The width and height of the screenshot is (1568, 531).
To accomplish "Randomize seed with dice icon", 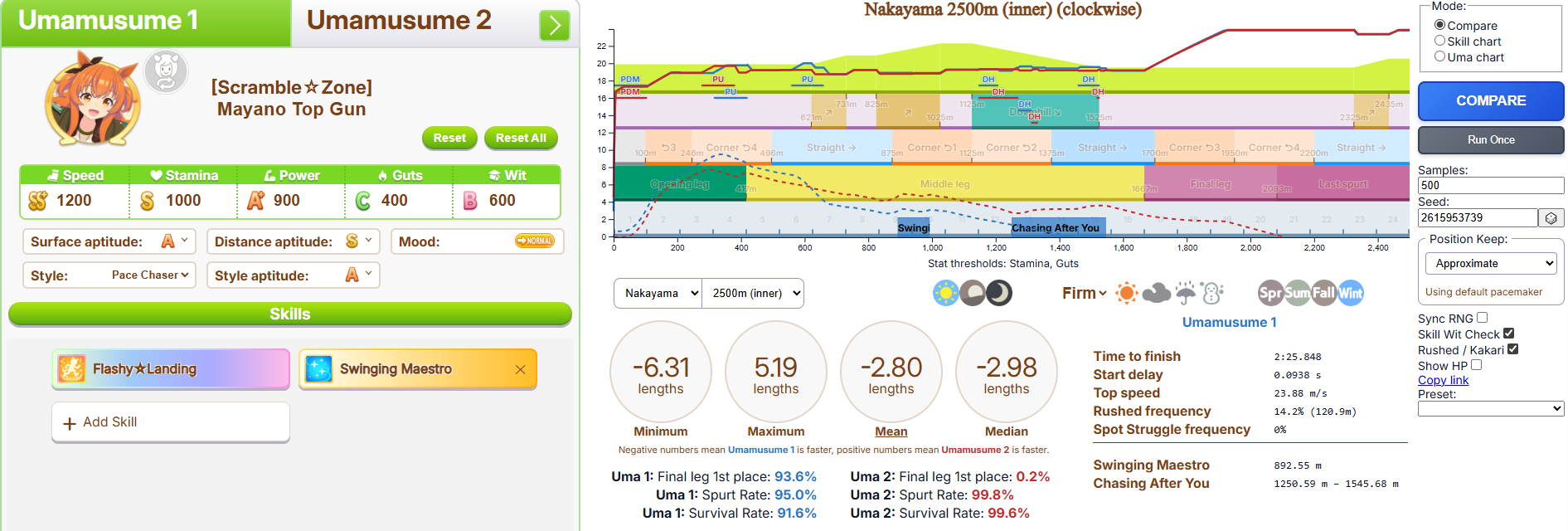I will click(x=1551, y=218).
